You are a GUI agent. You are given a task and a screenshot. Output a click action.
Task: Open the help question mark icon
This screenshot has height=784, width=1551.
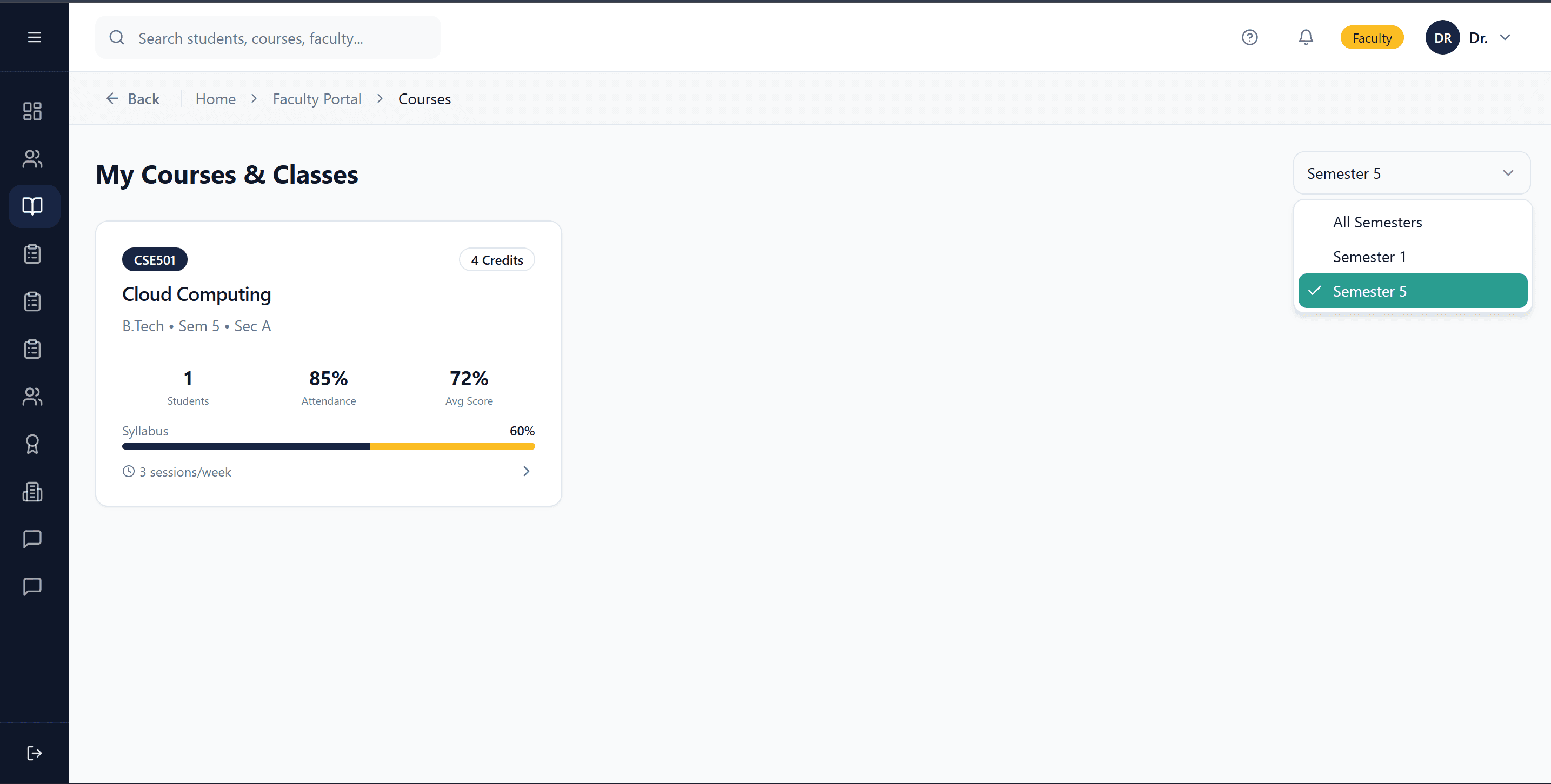(1249, 37)
